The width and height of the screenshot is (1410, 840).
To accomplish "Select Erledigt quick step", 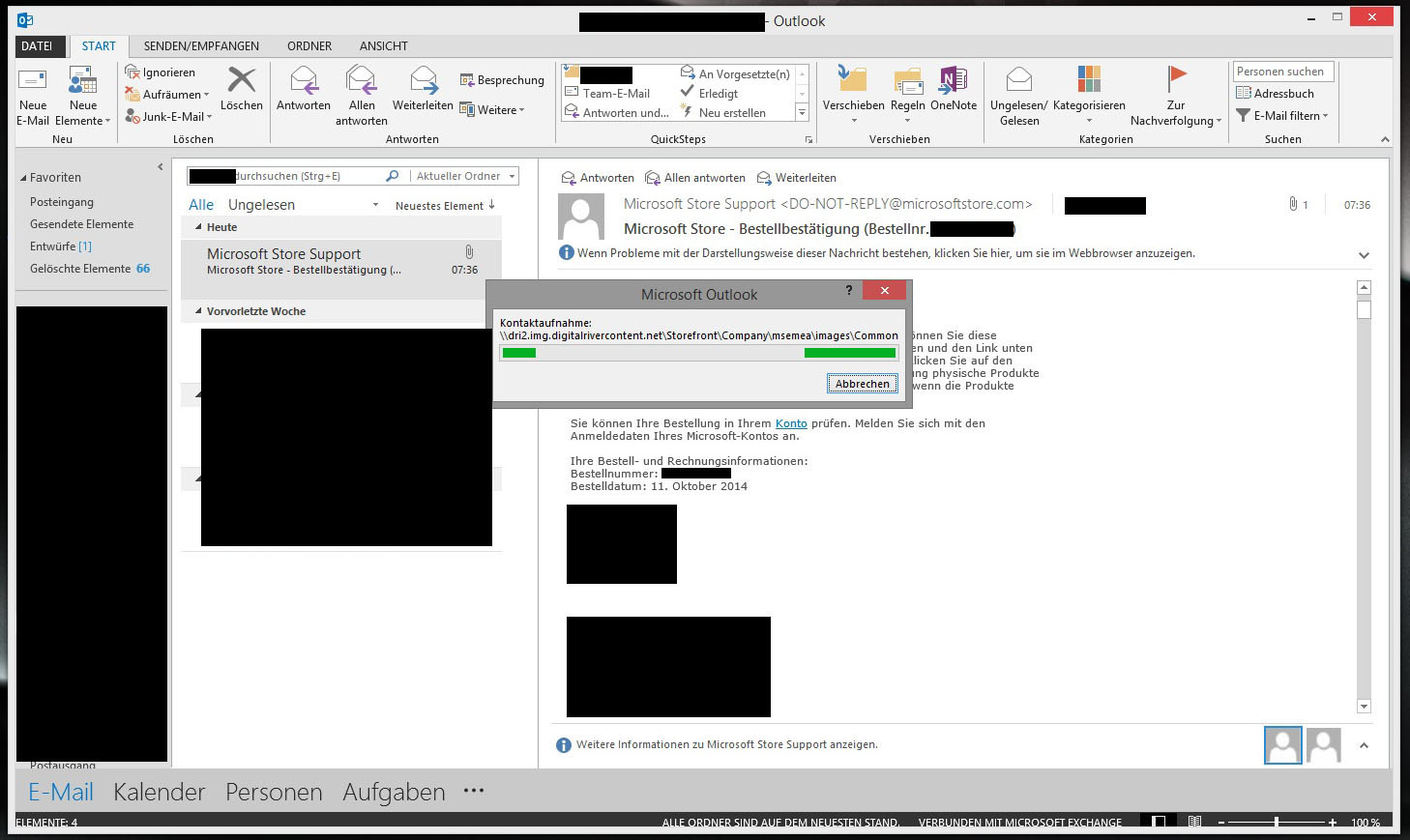I will (709, 94).
